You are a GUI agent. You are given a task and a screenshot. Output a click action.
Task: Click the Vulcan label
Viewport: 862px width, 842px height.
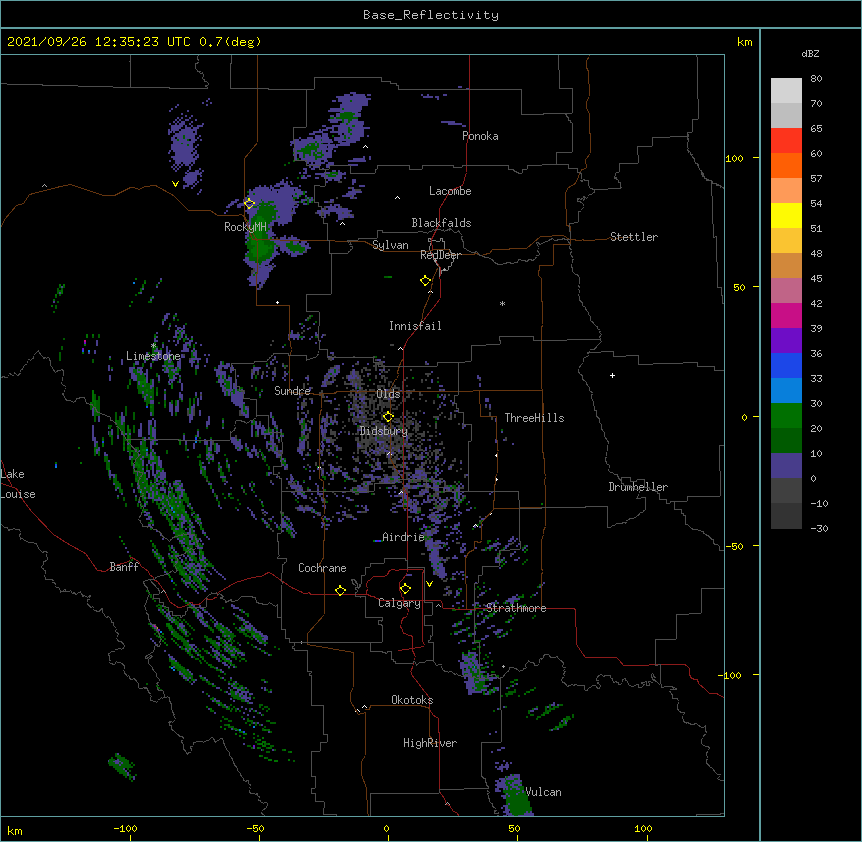[x=543, y=792]
